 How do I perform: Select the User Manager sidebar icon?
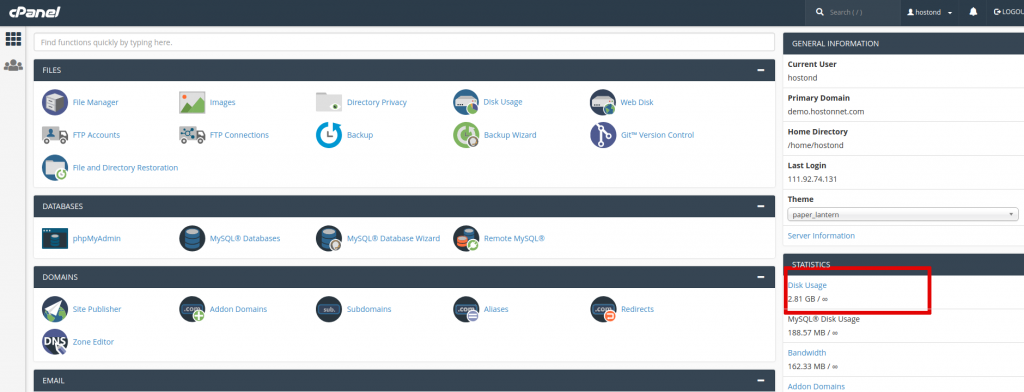pyautogui.click(x=13, y=65)
